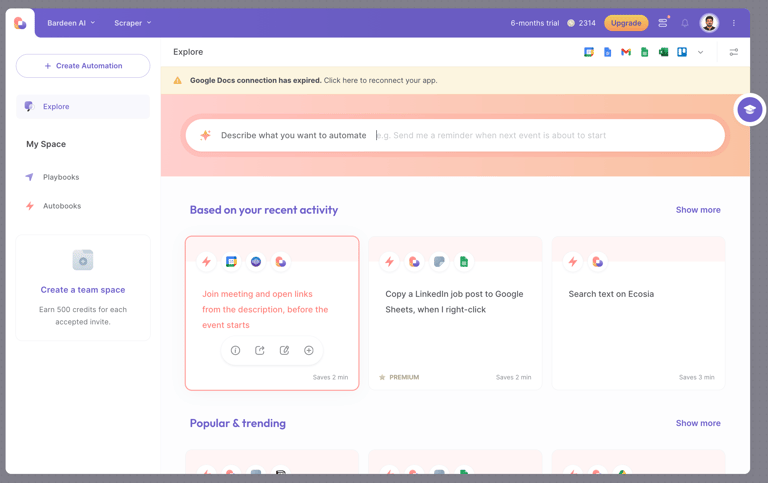Click the Gmail app icon in header

(x=626, y=52)
